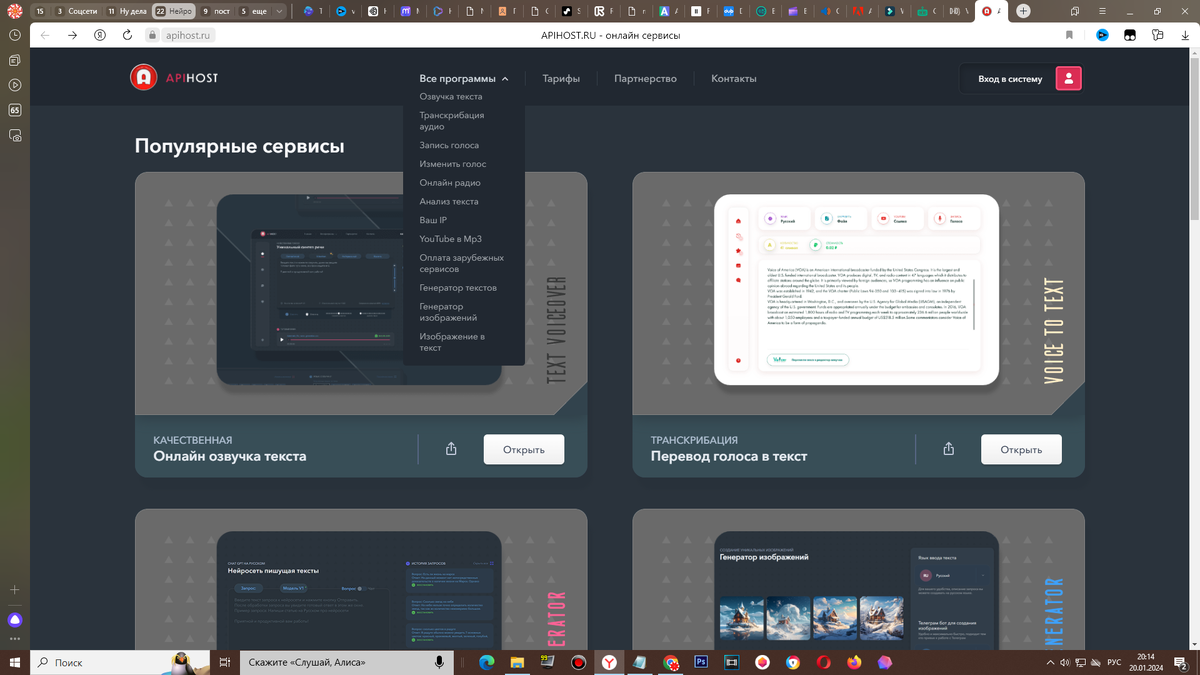This screenshot has width=1200, height=675.
Task: Click the downloads arrow icon in the browser toolbar
Action: (x=1186, y=33)
